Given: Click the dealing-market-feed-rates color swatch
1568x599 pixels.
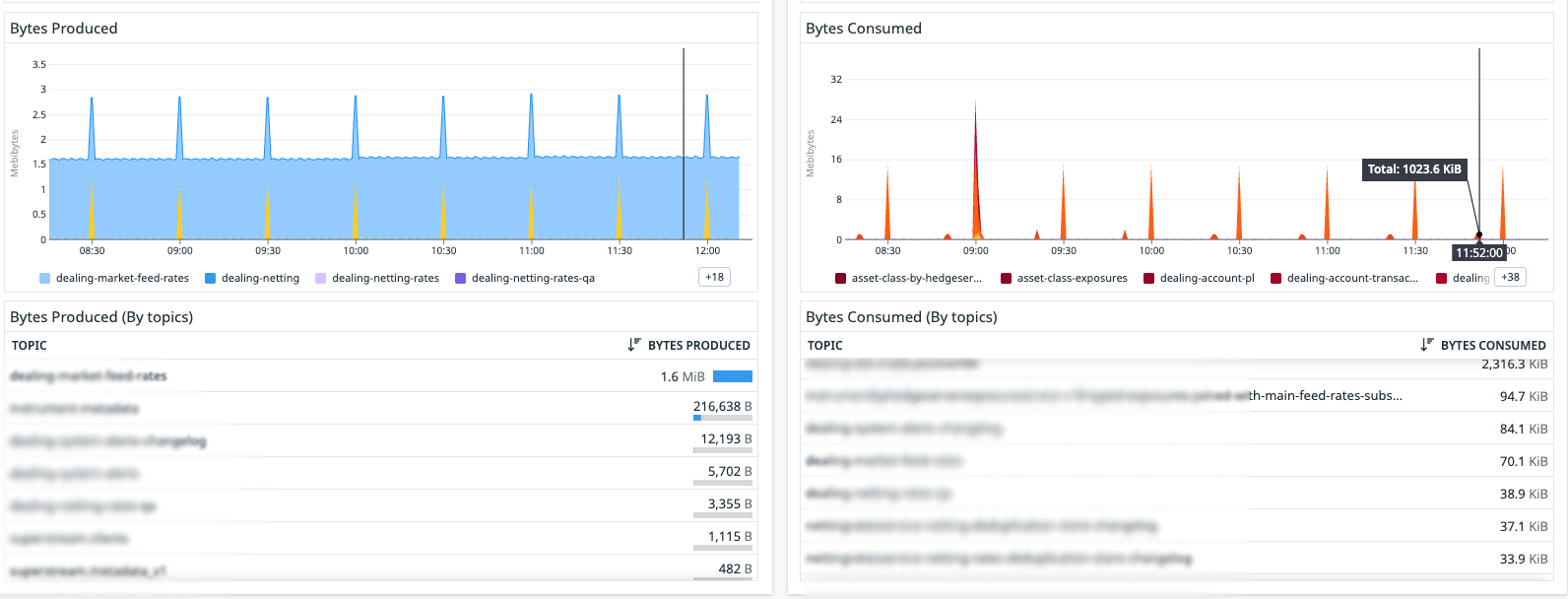Looking at the screenshot, I should pyautogui.click(x=44, y=278).
